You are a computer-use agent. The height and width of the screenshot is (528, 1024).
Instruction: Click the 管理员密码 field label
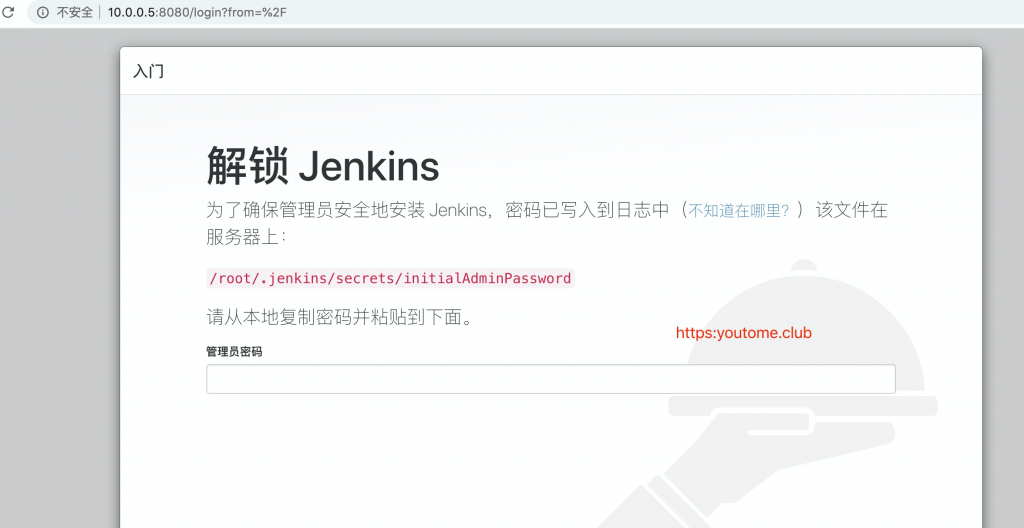click(x=234, y=352)
